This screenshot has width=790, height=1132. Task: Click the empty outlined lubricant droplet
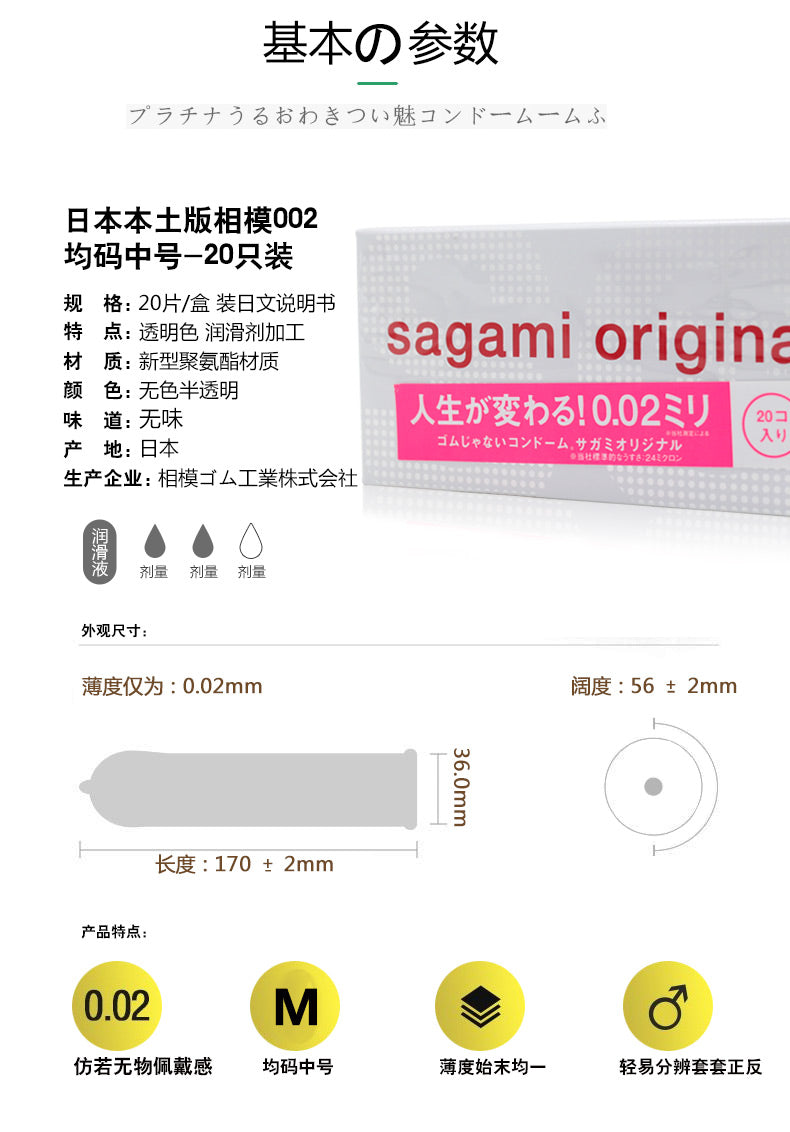(x=251, y=541)
